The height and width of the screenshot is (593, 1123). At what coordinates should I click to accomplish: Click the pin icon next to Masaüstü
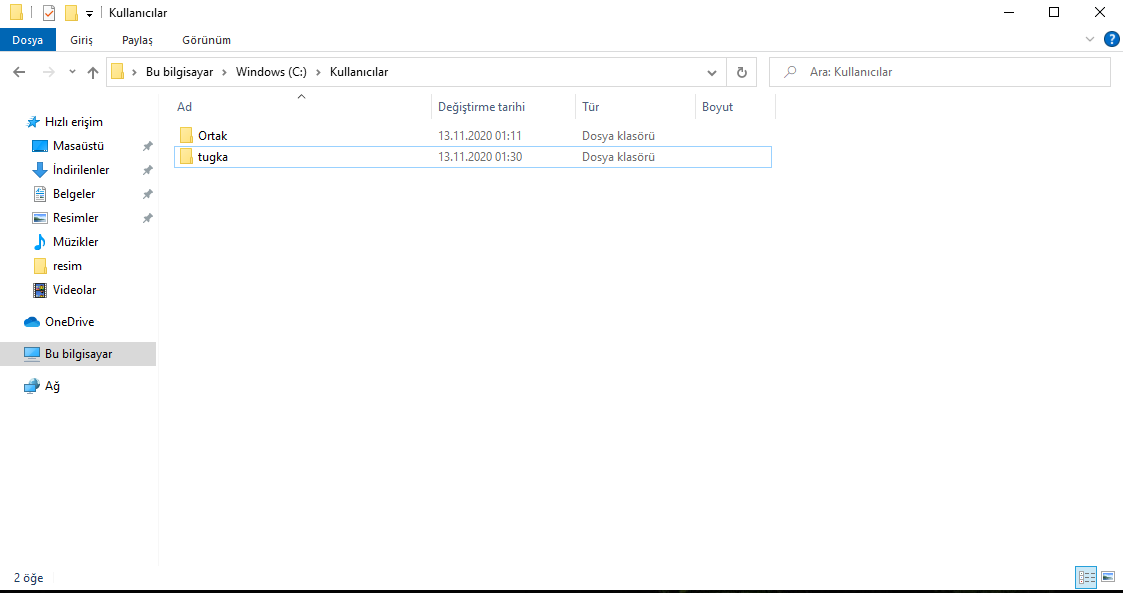click(148, 146)
